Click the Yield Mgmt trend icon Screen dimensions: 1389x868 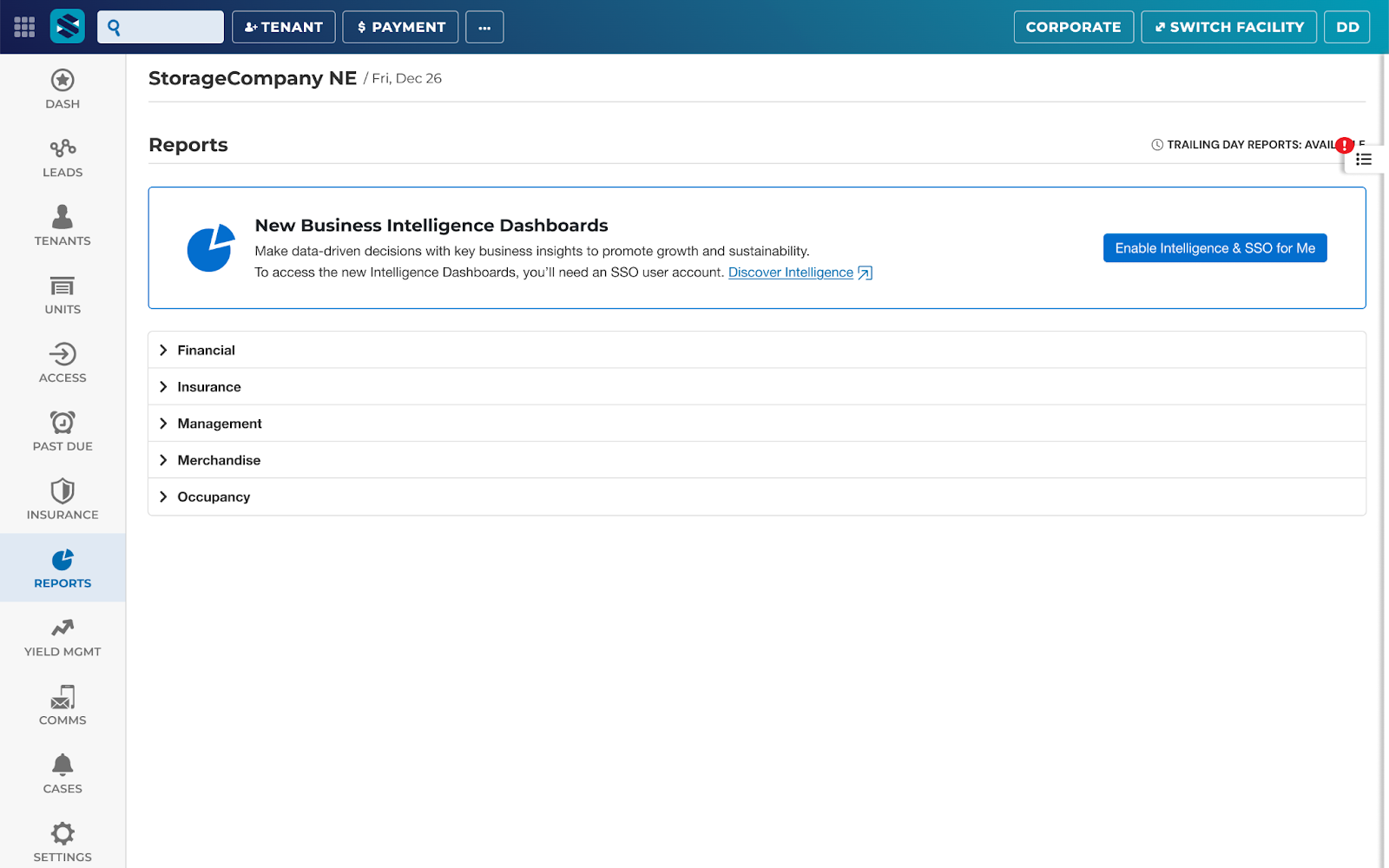coord(63,628)
